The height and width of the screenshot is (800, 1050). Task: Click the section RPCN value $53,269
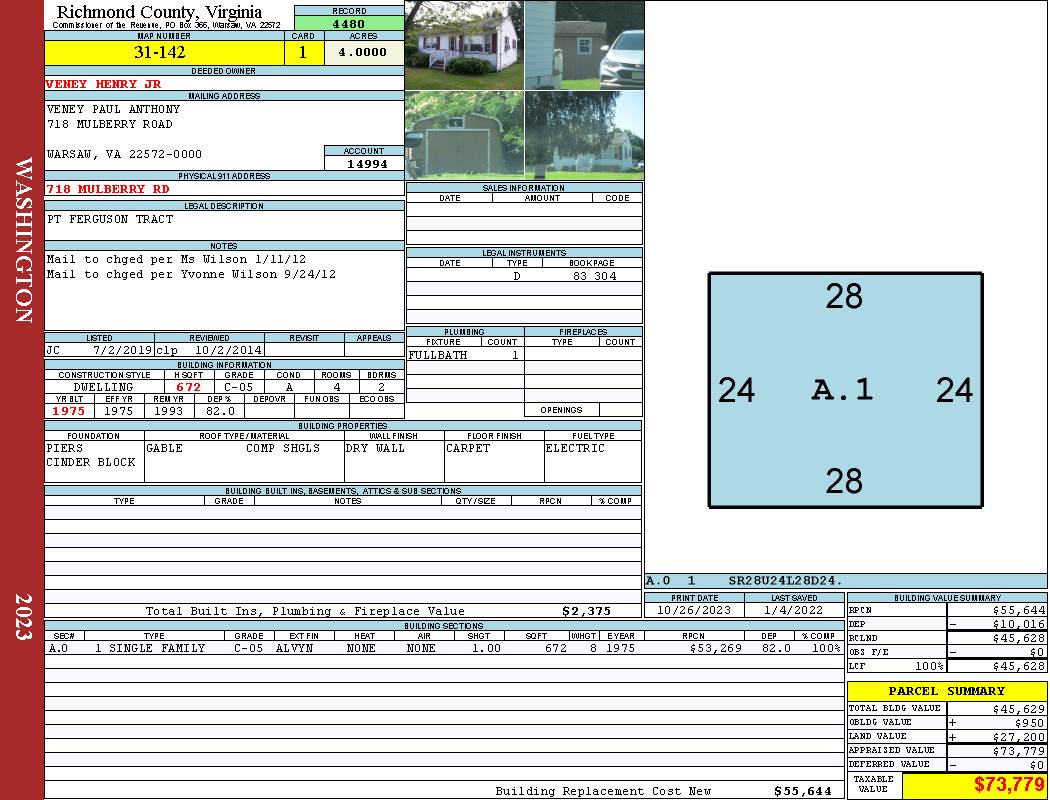(715, 649)
